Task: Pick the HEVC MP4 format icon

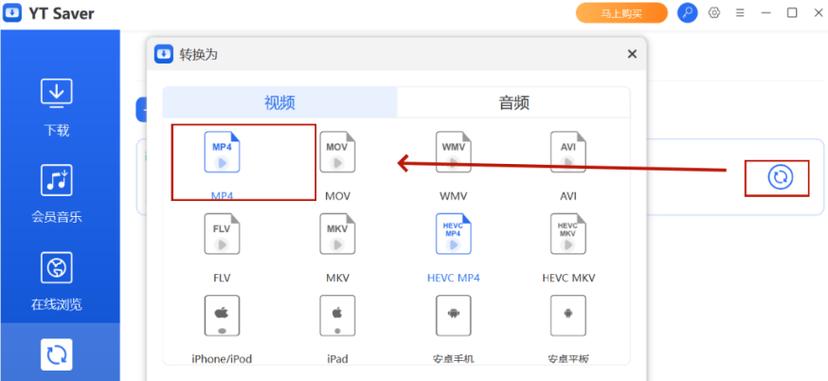Action: click(453, 234)
